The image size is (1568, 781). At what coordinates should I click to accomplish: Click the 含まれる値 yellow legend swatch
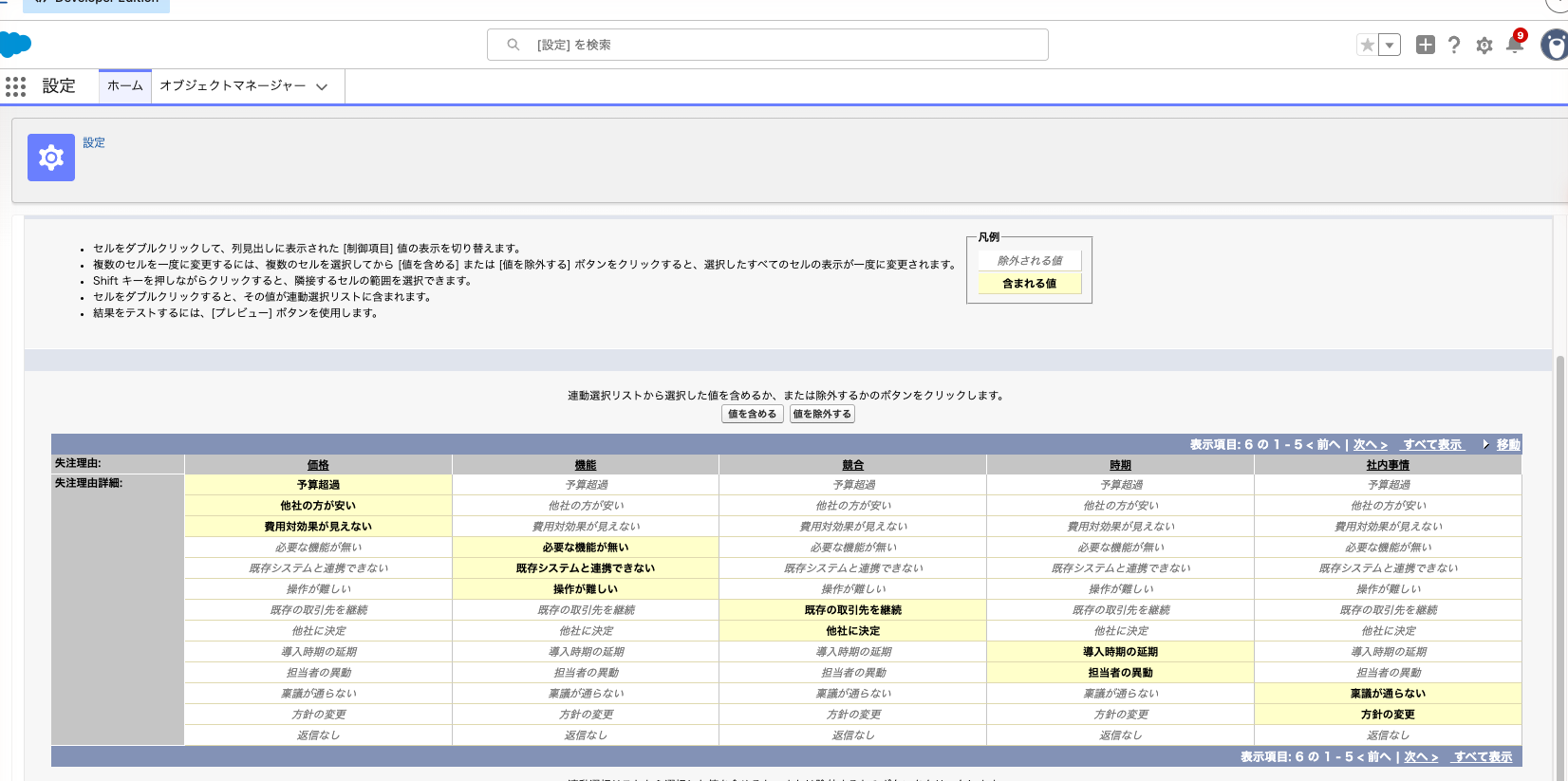tap(1030, 283)
